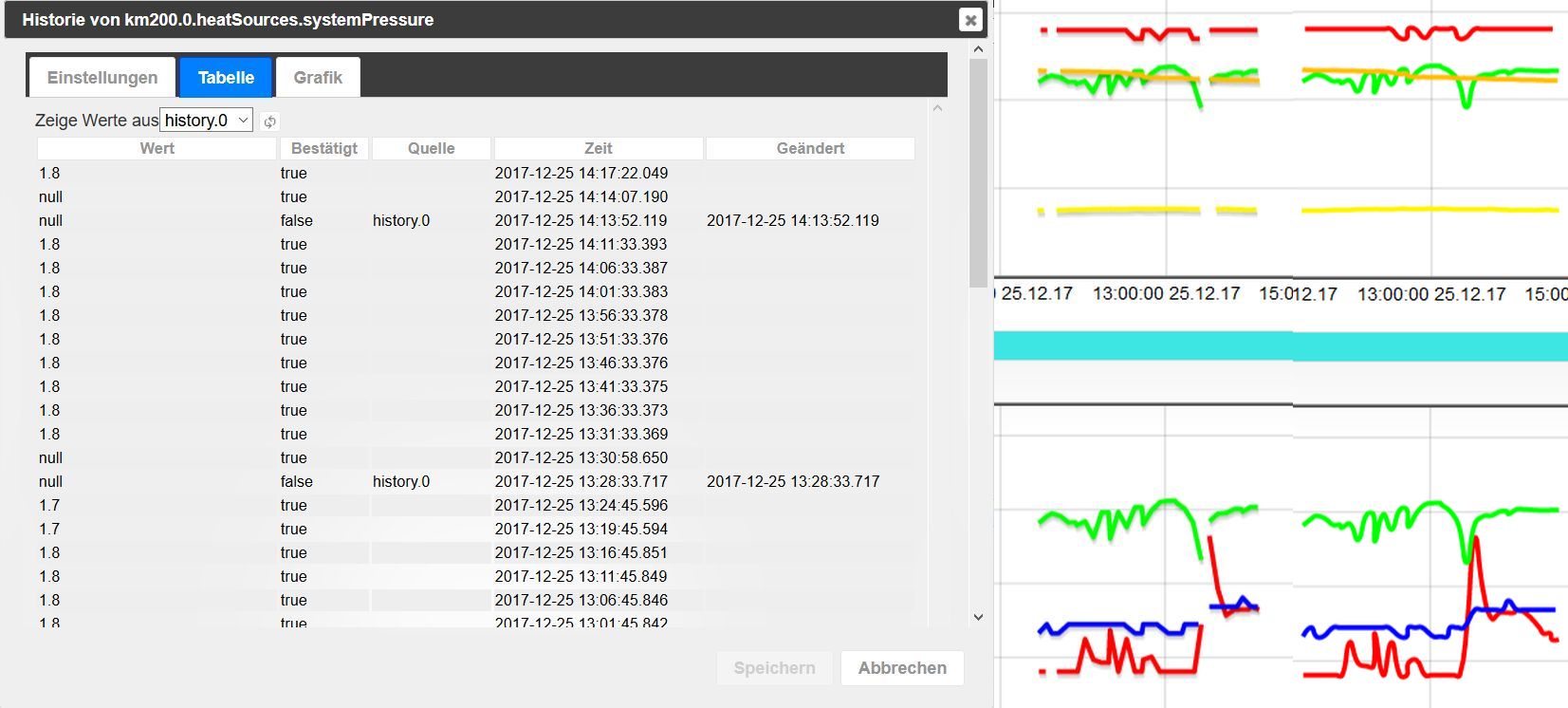Click the 'null' Wert cell in the 13:30:58.650 row

[51, 457]
